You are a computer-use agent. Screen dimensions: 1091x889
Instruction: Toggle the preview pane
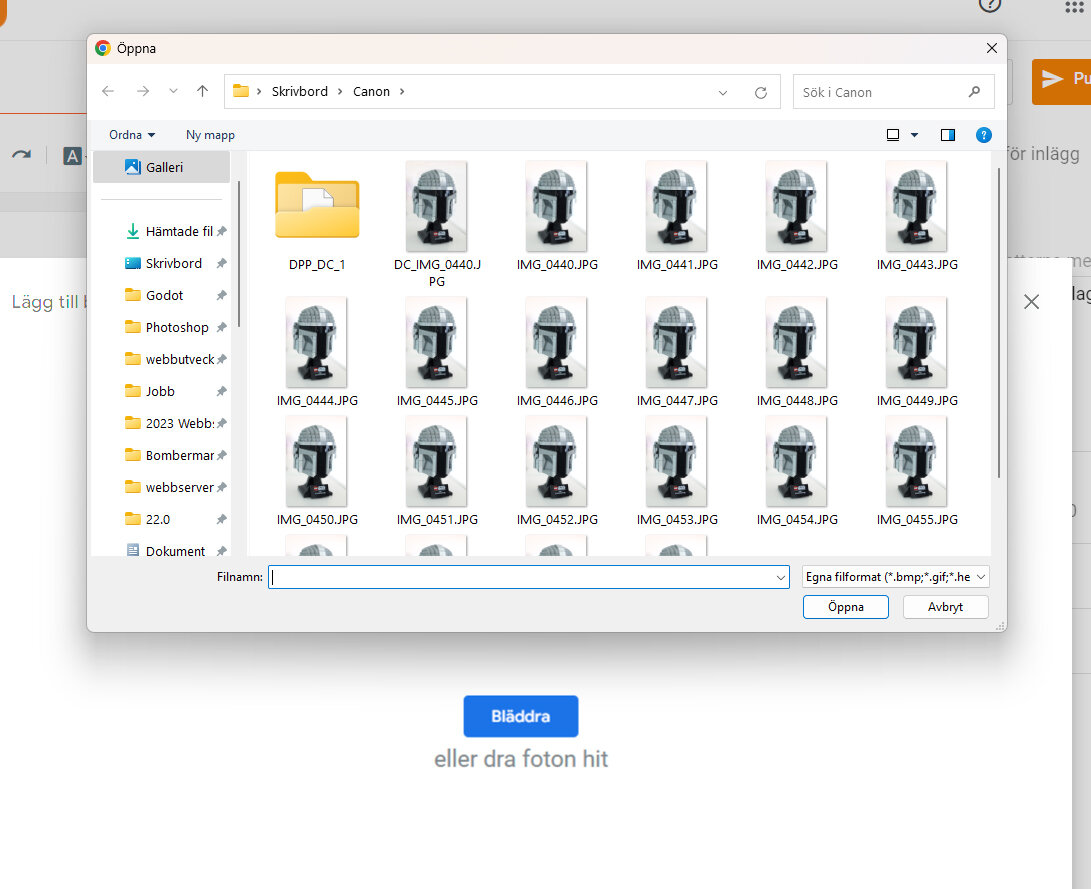948,135
